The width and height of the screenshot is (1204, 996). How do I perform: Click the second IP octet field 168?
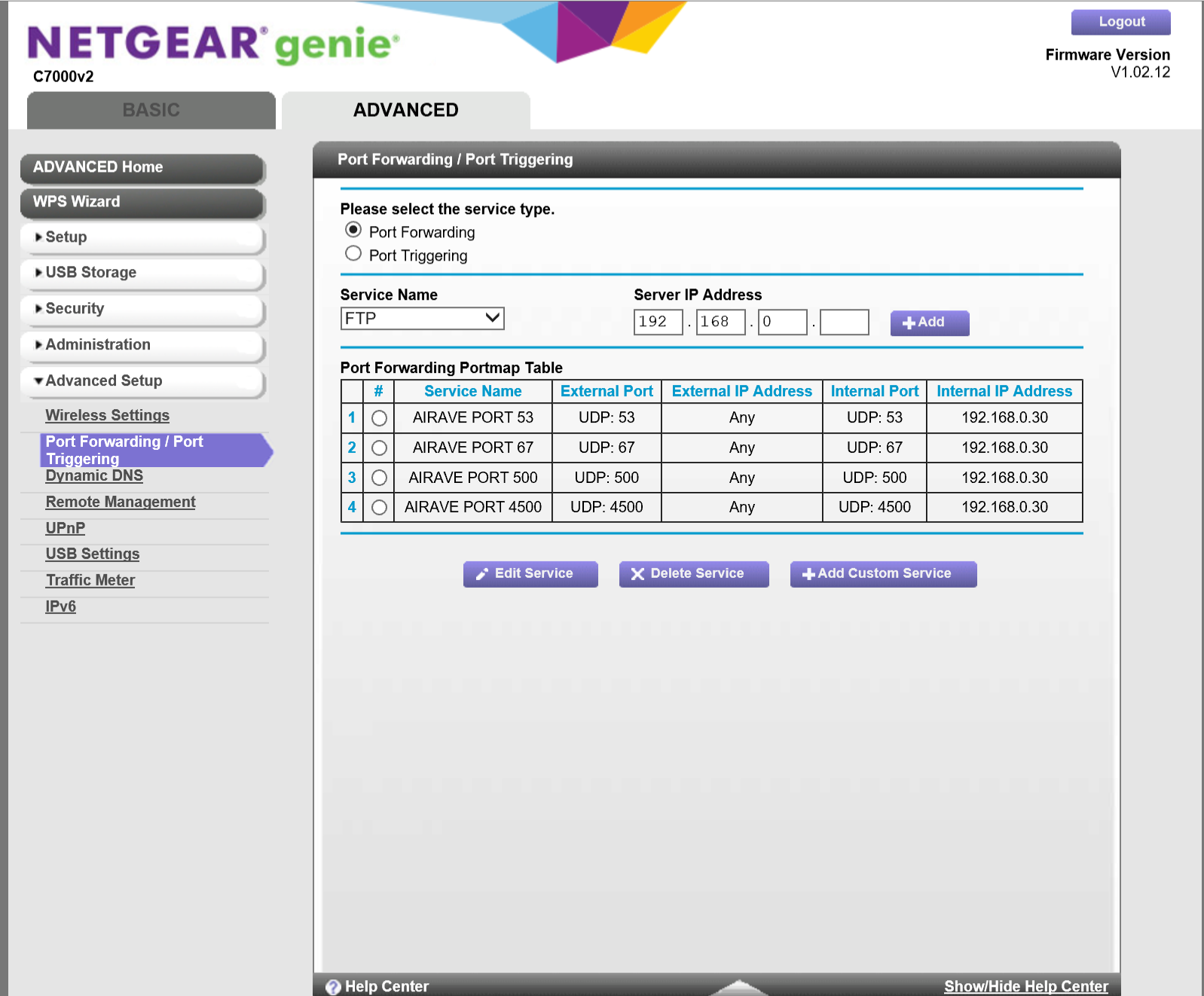720,322
